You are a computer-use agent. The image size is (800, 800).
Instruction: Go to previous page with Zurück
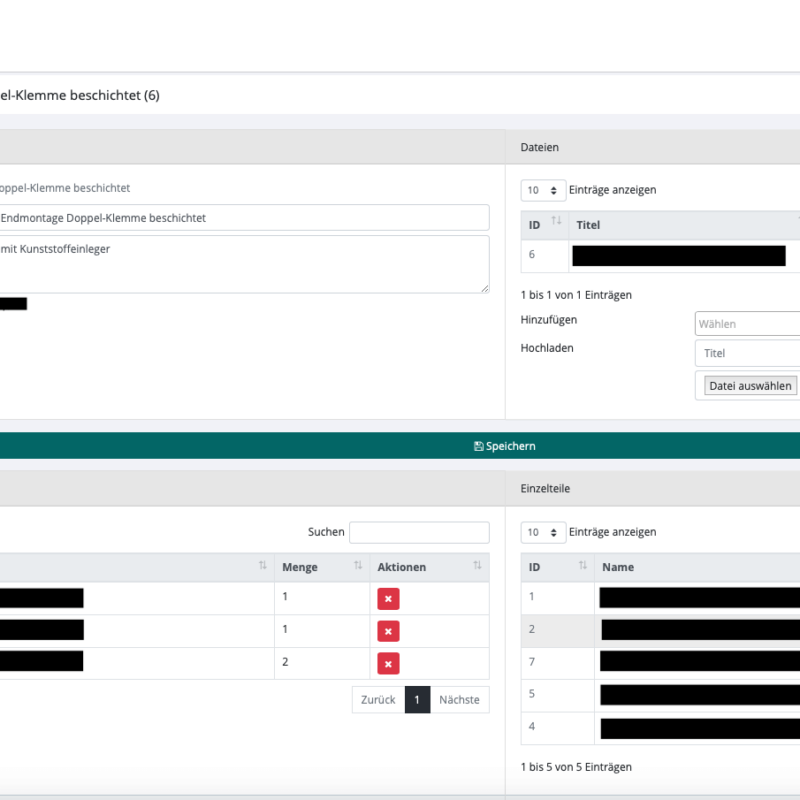pos(378,700)
